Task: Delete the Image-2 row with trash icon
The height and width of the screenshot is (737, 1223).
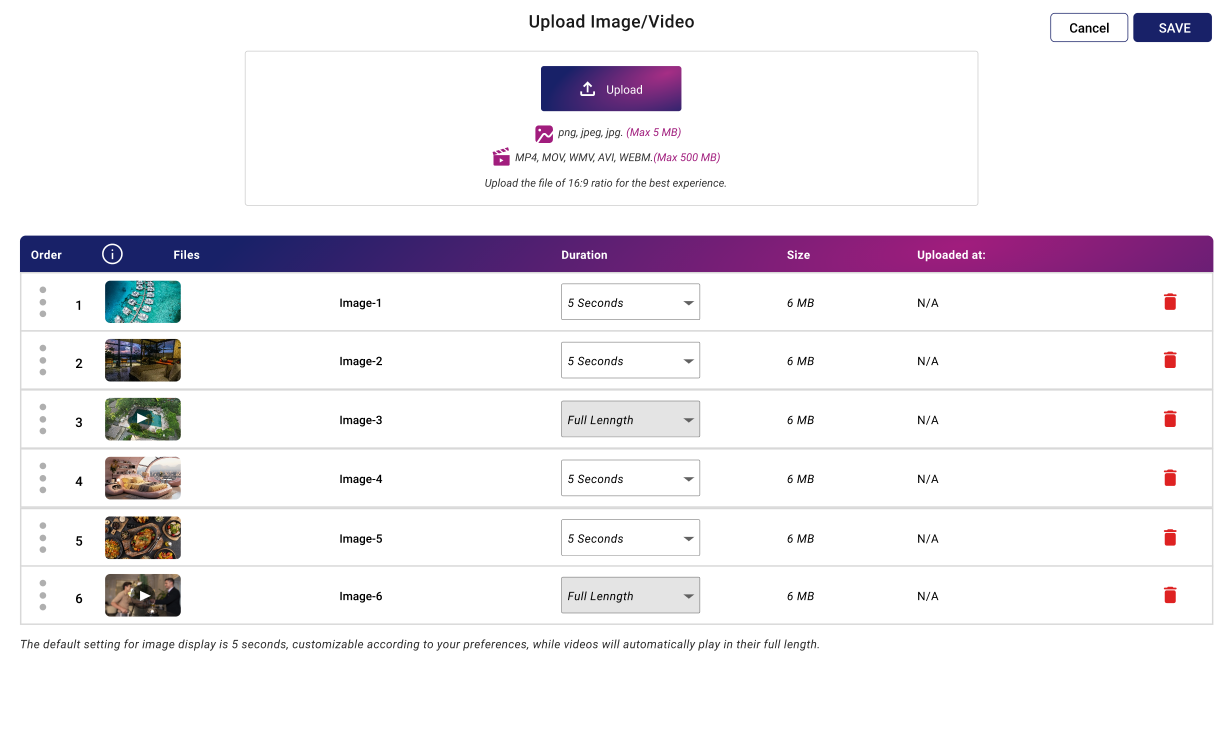Action: pos(1170,360)
